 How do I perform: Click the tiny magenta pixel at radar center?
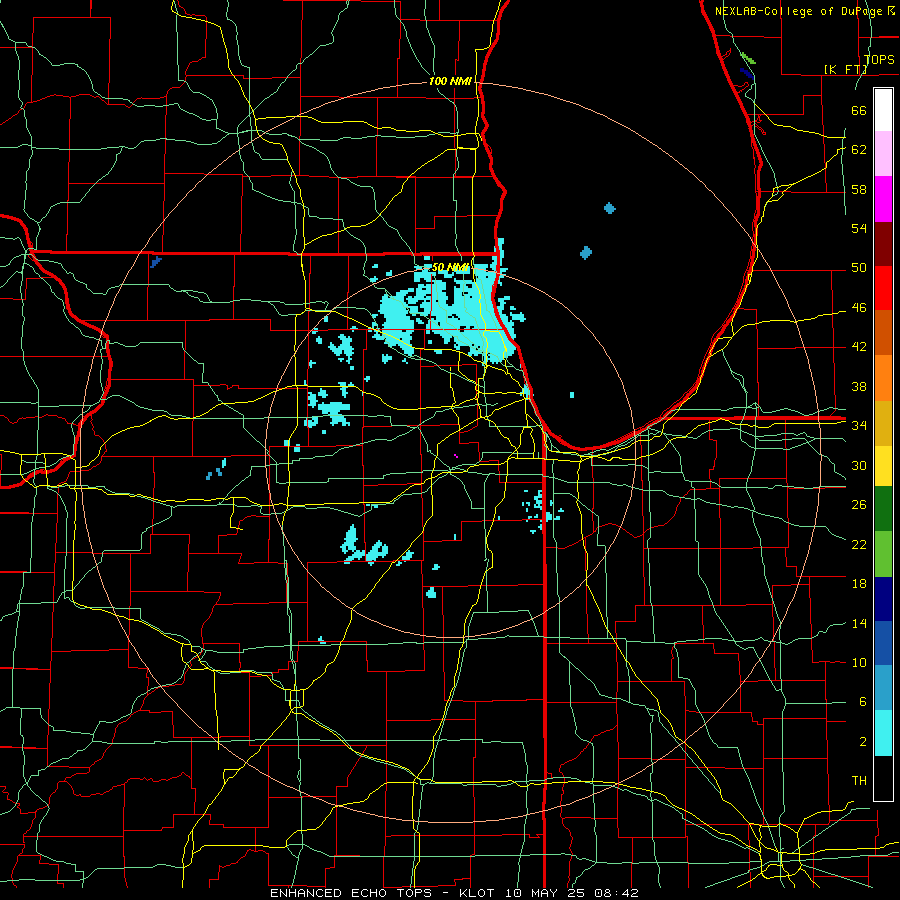[456, 456]
